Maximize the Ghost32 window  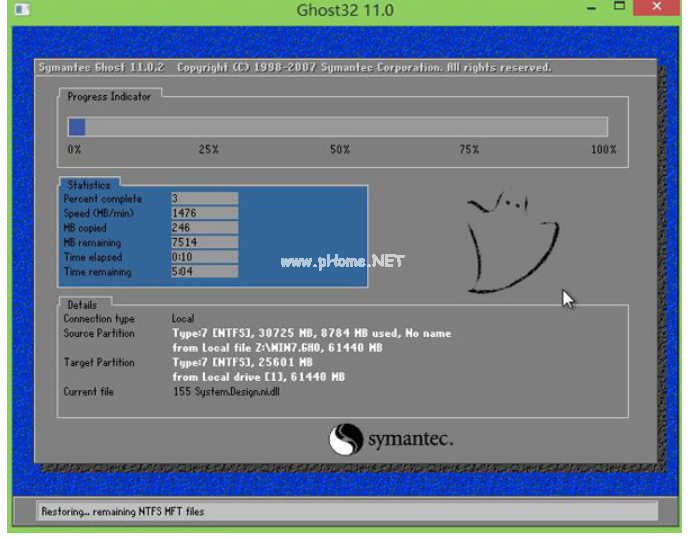click(620, 10)
